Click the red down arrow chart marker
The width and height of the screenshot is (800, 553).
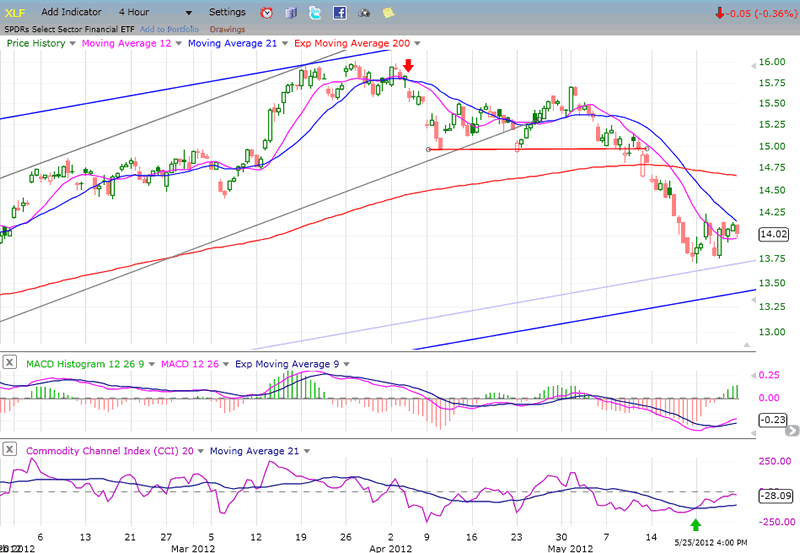pos(408,67)
